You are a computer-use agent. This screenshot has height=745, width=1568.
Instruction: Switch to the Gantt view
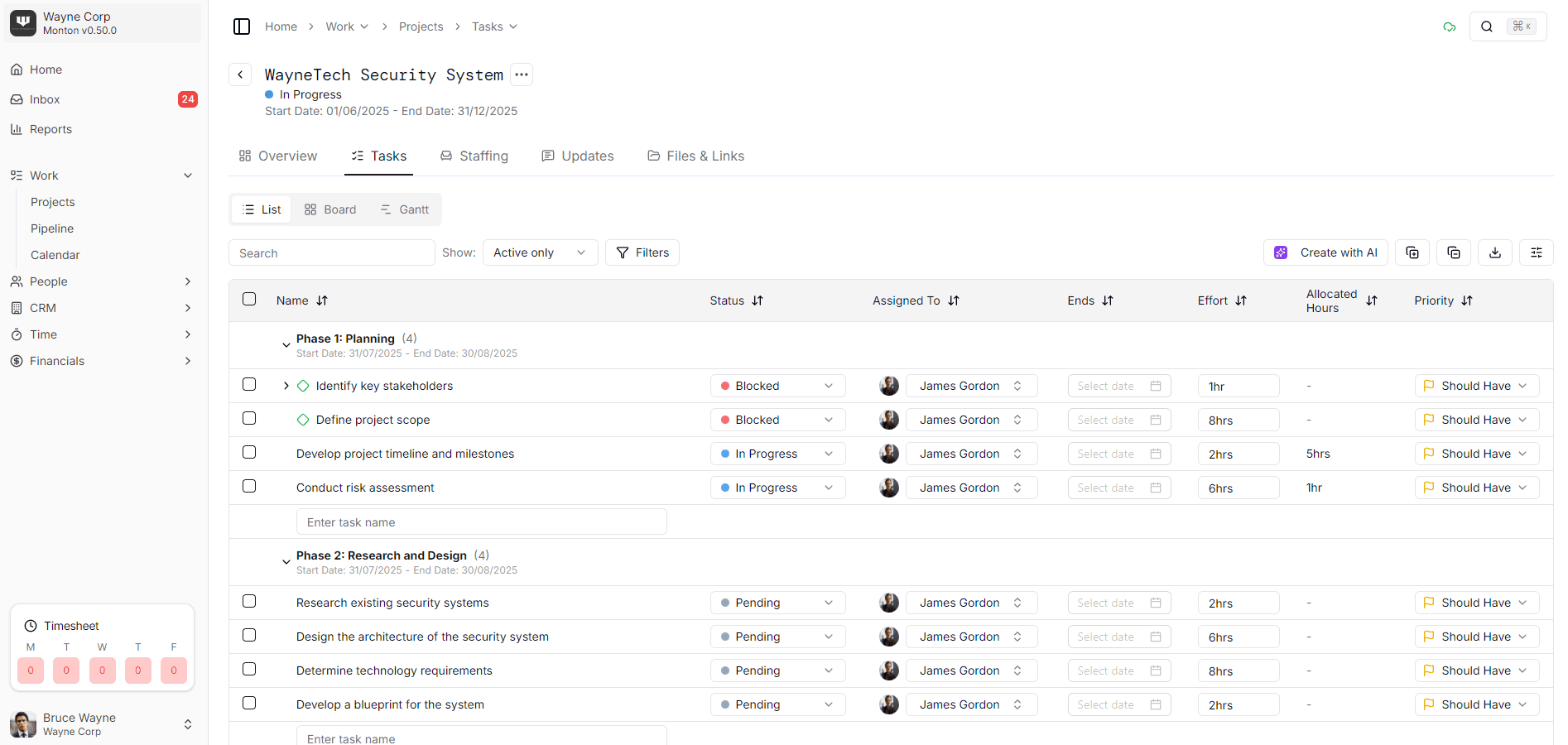tap(404, 209)
